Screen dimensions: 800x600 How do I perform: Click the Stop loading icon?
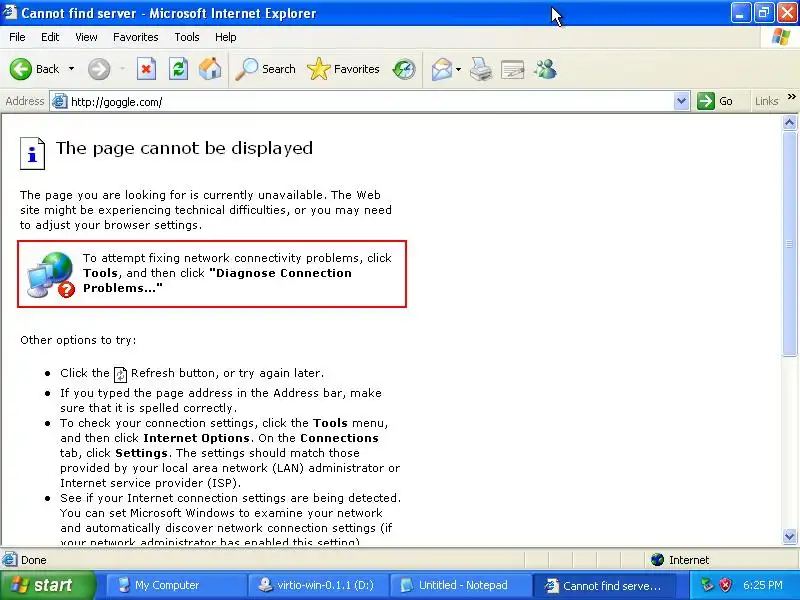coord(146,69)
